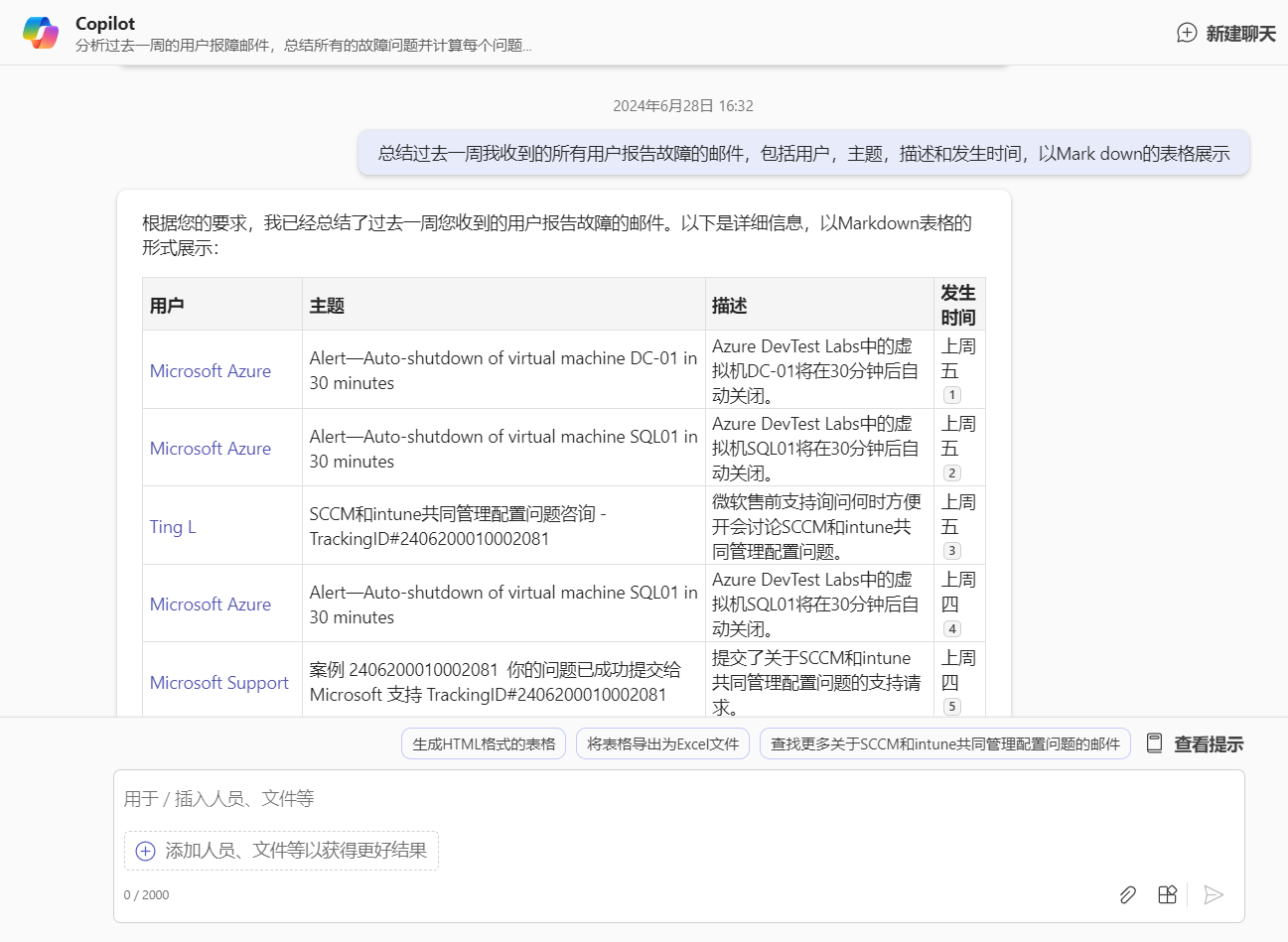1288x942 pixels.
Task: Click the plus icon in 添加人员、文件等
Action: (146, 851)
